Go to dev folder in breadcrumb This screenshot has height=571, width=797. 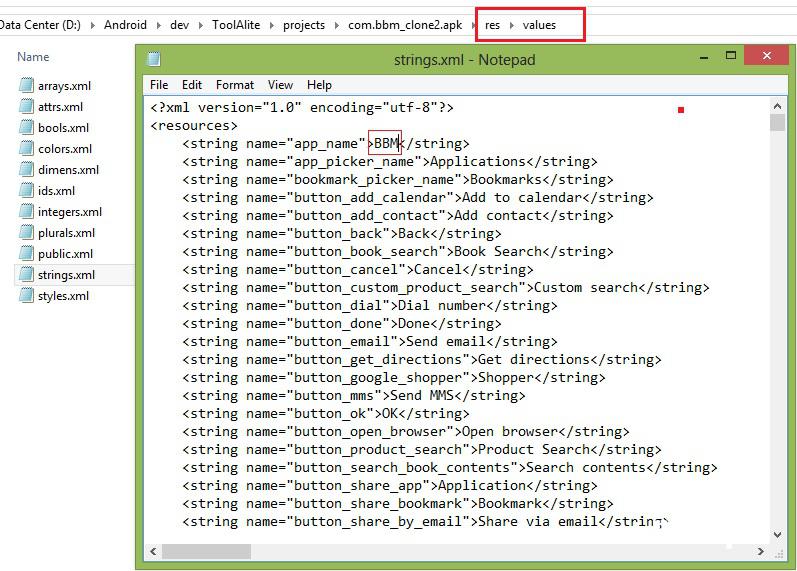click(x=179, y=25)
